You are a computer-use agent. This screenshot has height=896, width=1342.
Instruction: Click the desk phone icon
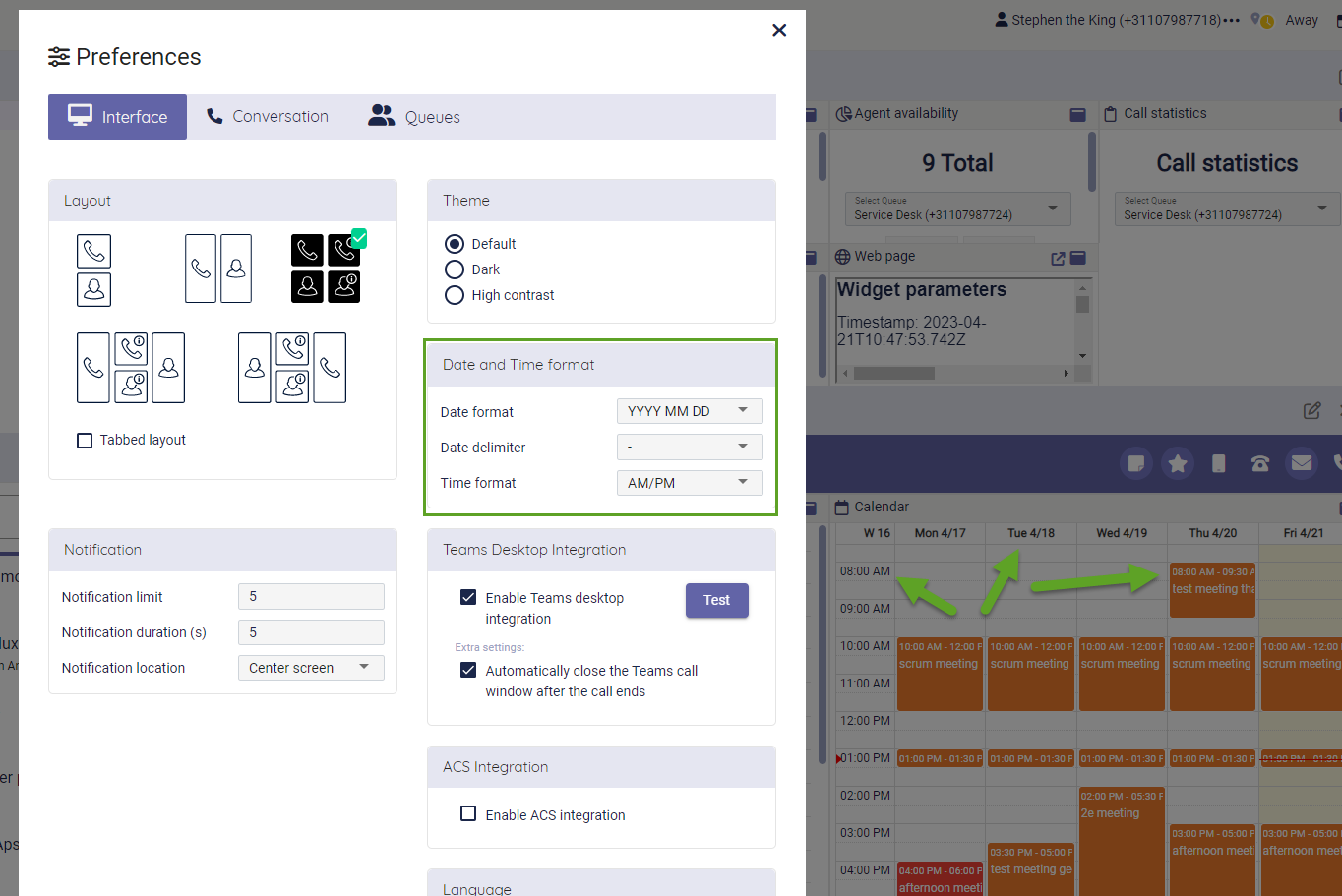[1259, 464]
